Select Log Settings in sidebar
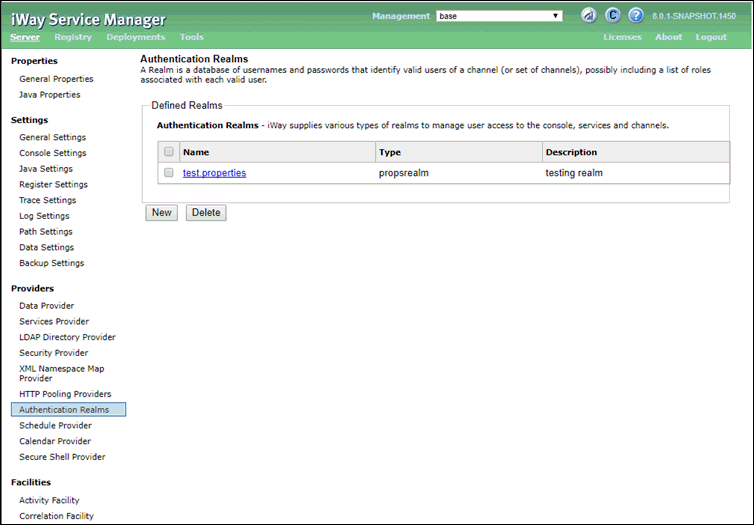This screenshot has height=525, width=754. (44, 216)
